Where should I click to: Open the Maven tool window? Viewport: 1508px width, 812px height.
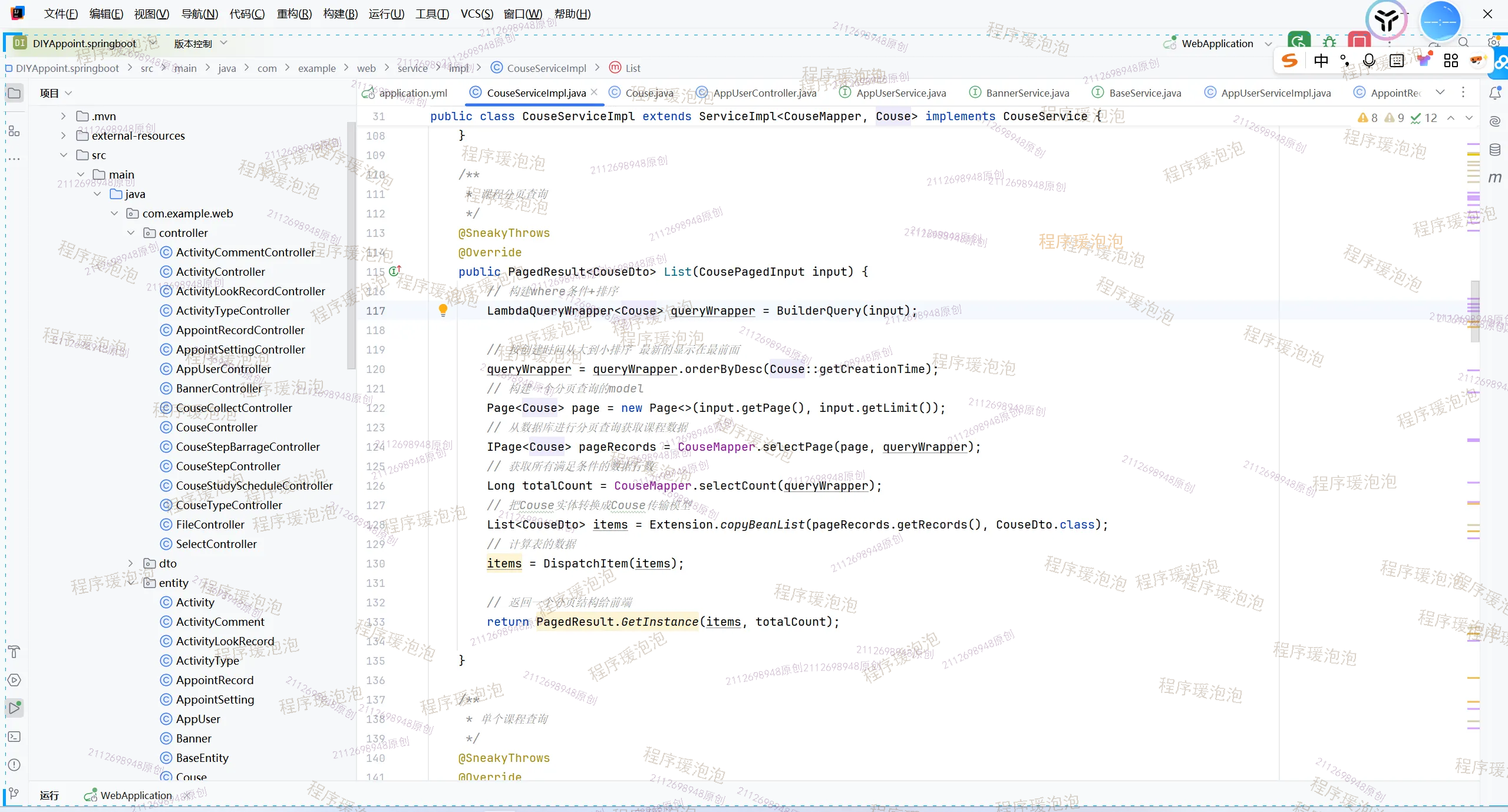pos(1495,178)
